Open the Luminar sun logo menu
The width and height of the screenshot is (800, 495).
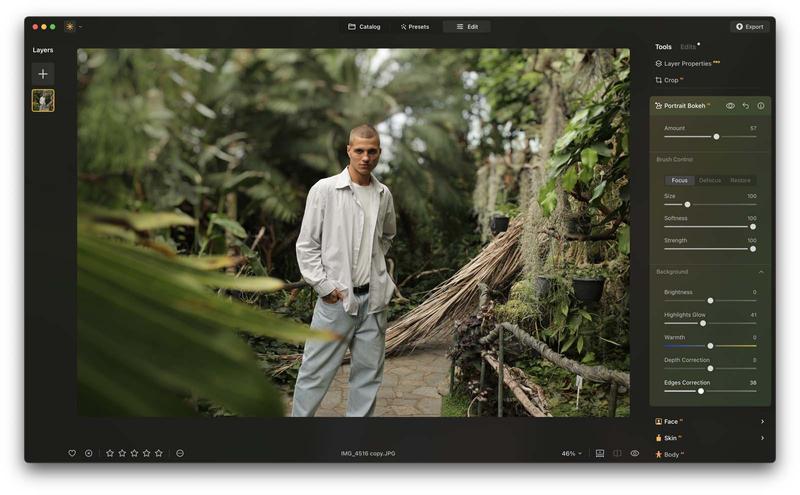[70, 27]
